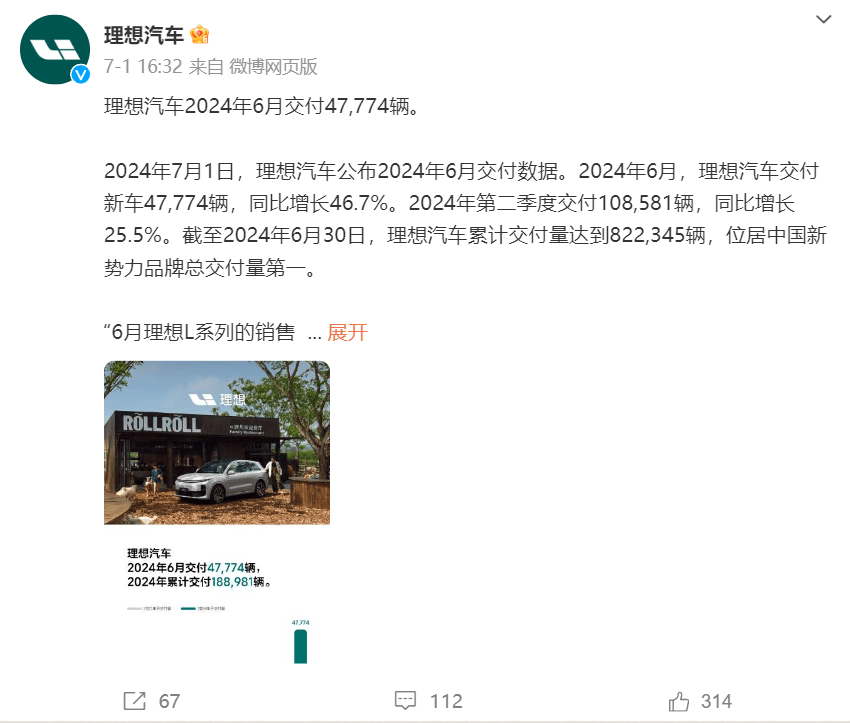The height and width of the screenshot is (723, 850).
Task: Like the post with thumbs-up icon
Action: [x=678, y=701]
